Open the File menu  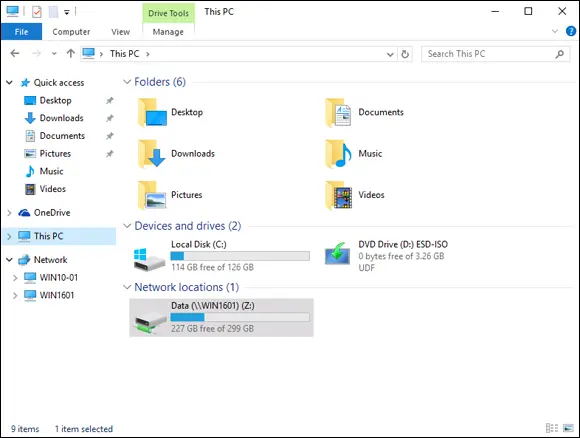(21, 32)
